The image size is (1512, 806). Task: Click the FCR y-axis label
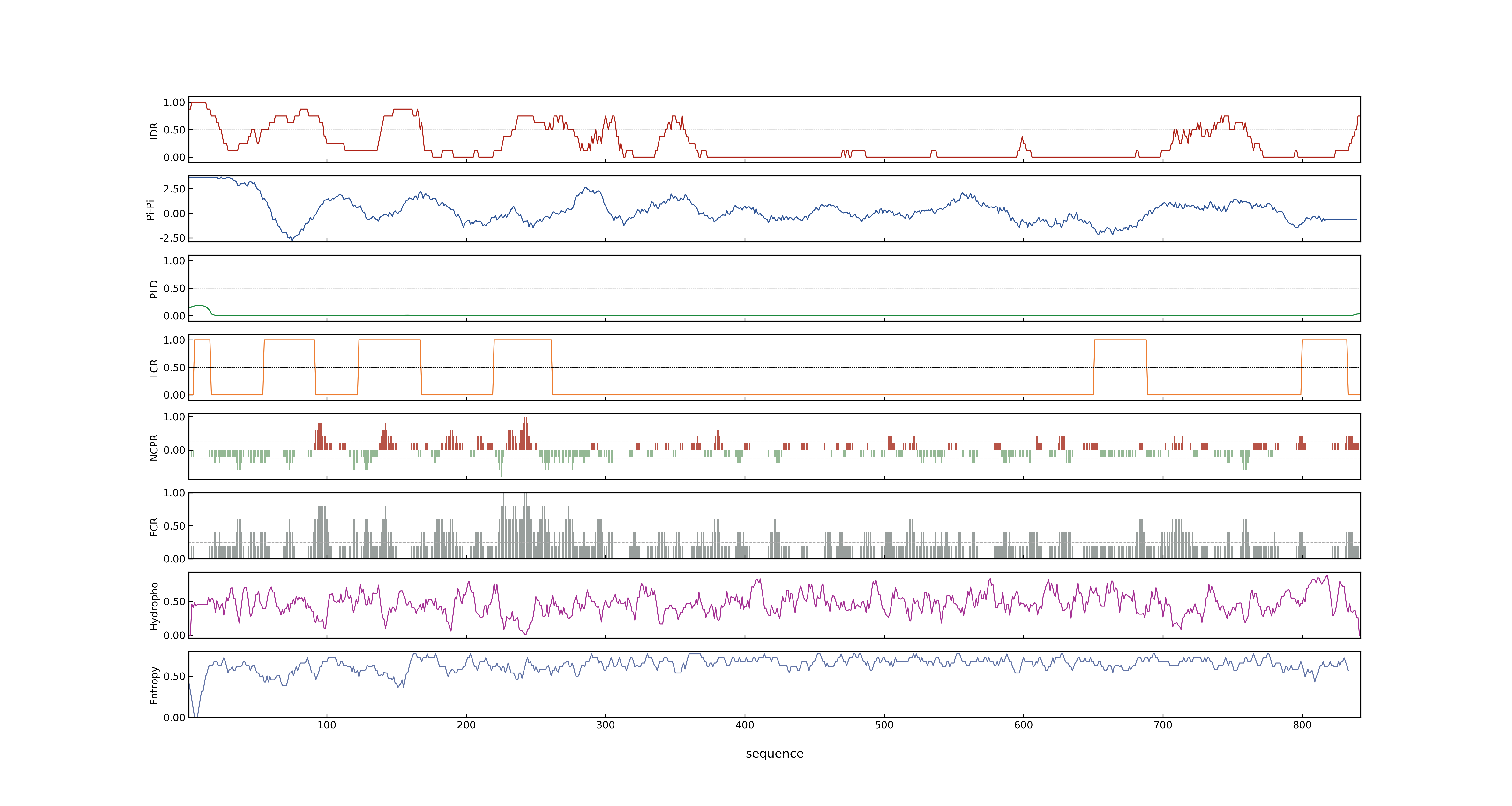(154, 526)
